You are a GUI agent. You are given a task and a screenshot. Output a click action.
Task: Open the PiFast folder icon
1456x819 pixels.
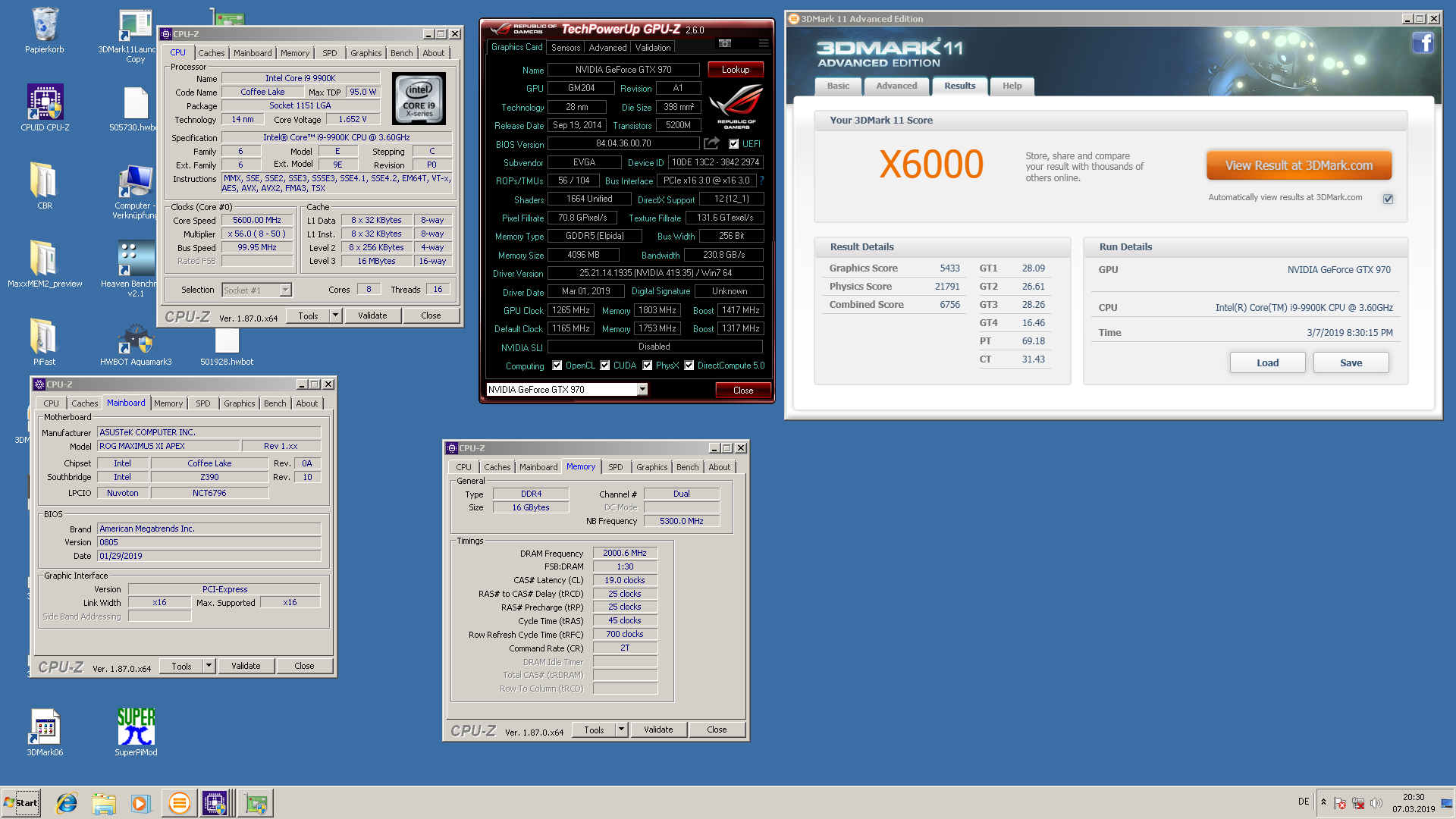pyautogui.click(x=45, y=342)
